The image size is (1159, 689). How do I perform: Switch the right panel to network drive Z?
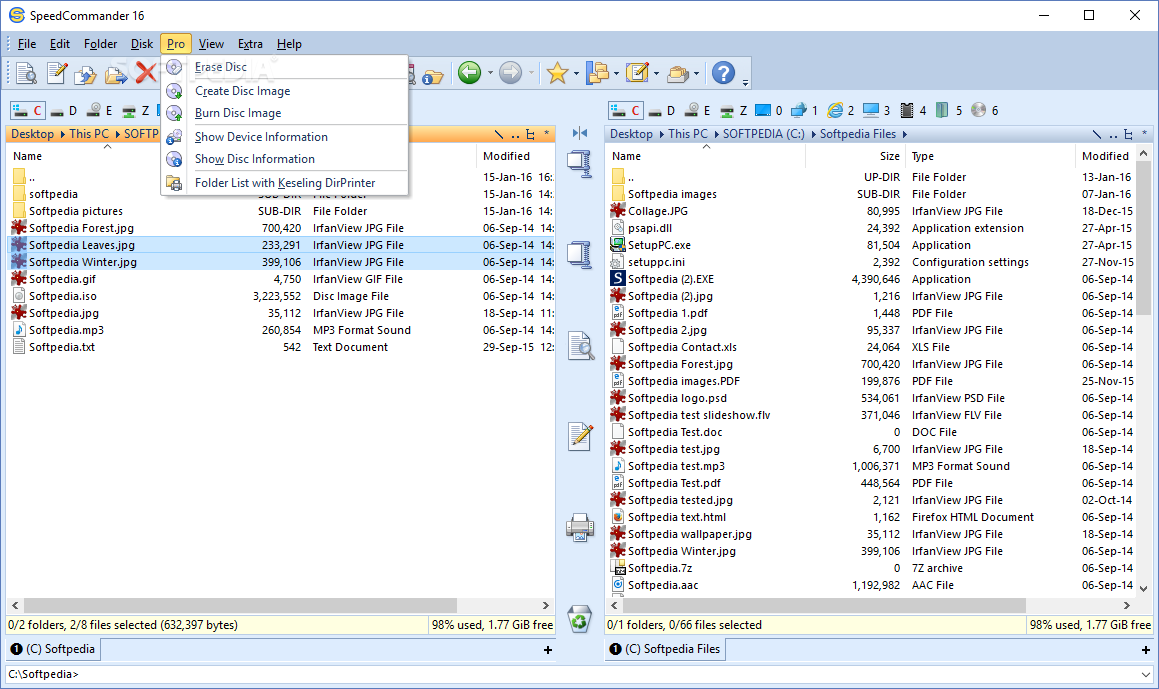(733, 110)
